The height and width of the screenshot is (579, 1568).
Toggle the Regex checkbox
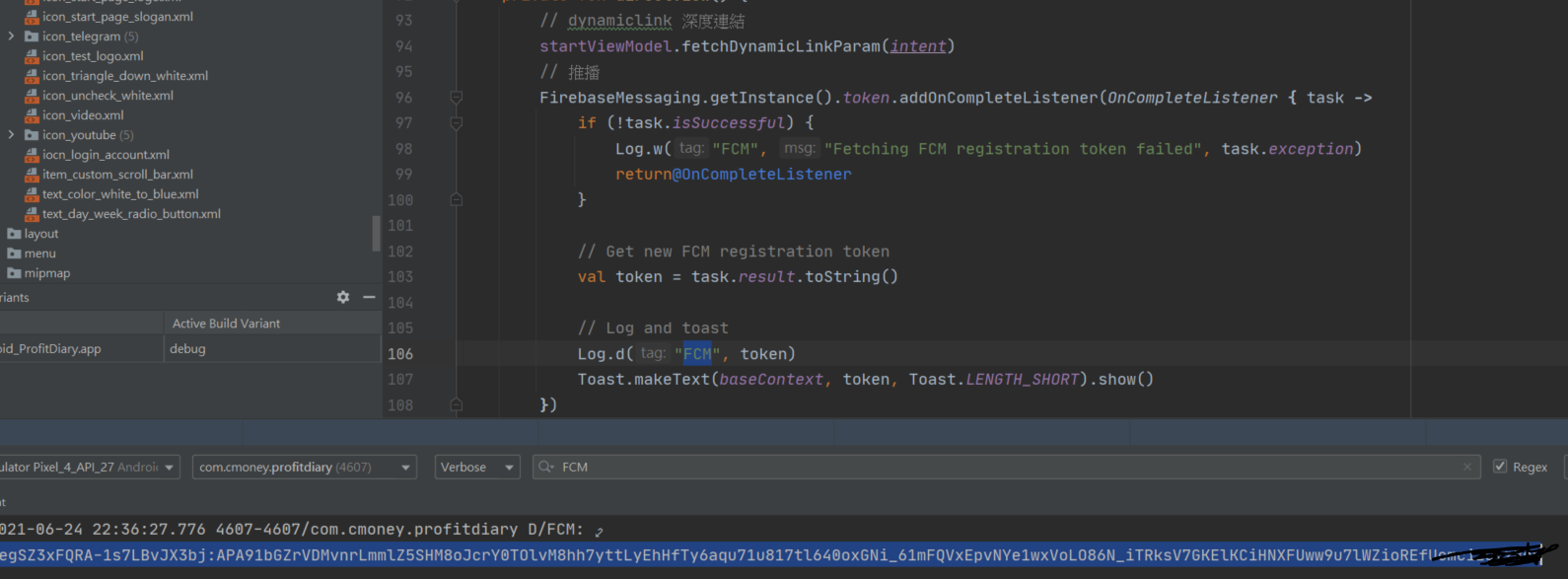point(1500,467)
